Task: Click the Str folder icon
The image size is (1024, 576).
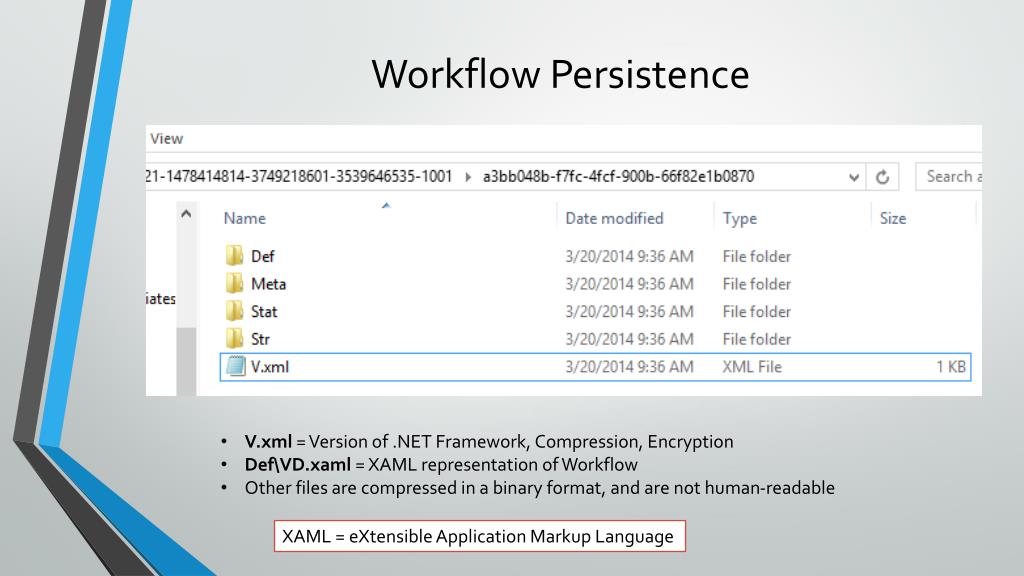Action: tap(234, 338)
